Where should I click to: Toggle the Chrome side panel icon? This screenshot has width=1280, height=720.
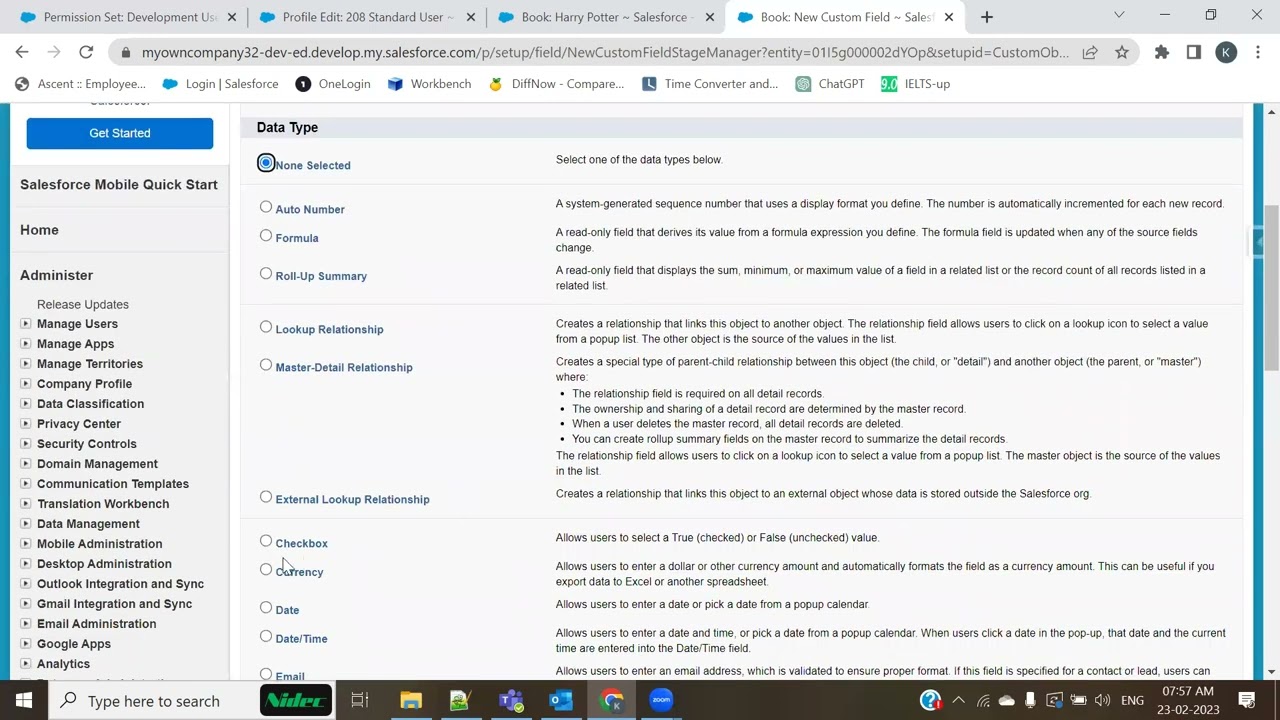click(1194, 52)
